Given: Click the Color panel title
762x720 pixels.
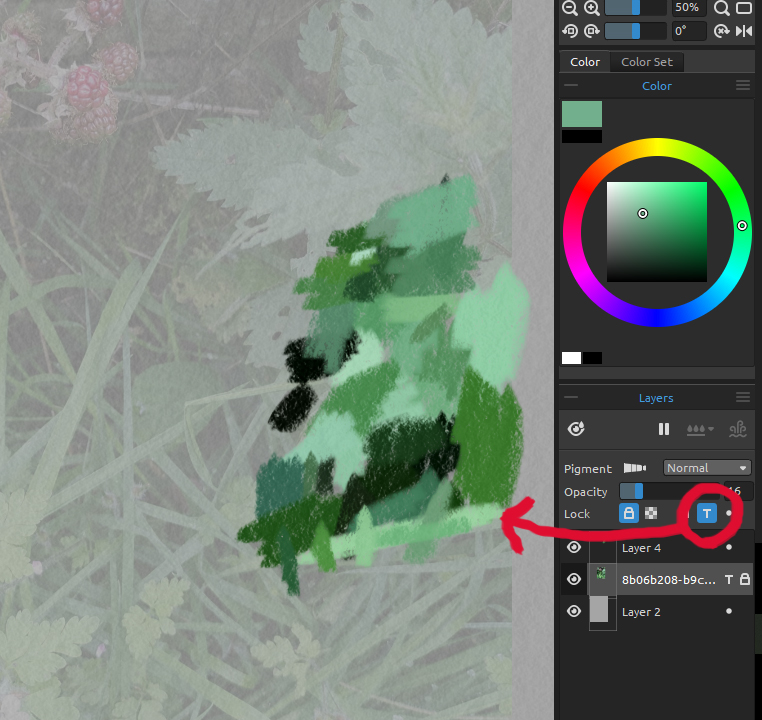Looking at the screenshot, I should coord(657,86).
